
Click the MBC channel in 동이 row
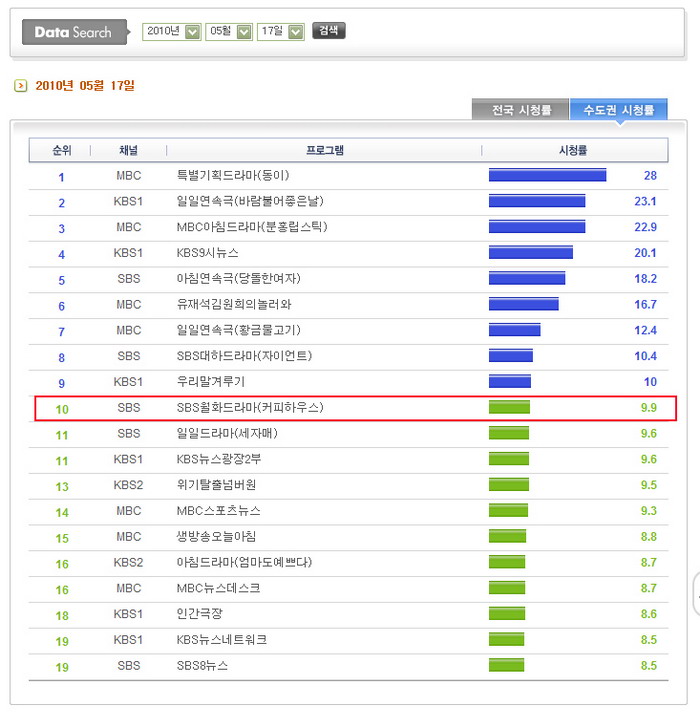(x=129, y=176)
